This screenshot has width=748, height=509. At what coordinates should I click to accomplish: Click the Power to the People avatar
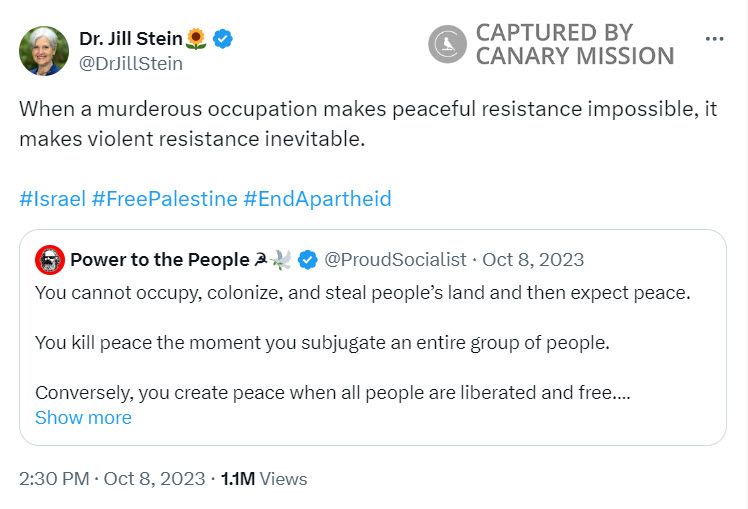coord(50,260)
